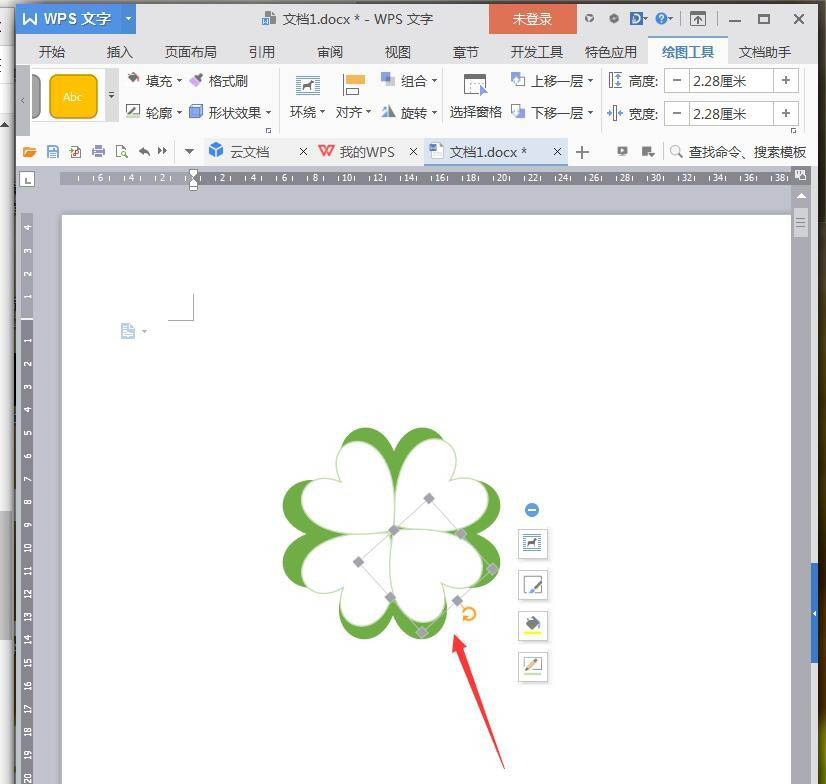Viewport: 826px width, 784px height.
Task: Click the Undo arrow icon
Action: [x=144, y=152]
